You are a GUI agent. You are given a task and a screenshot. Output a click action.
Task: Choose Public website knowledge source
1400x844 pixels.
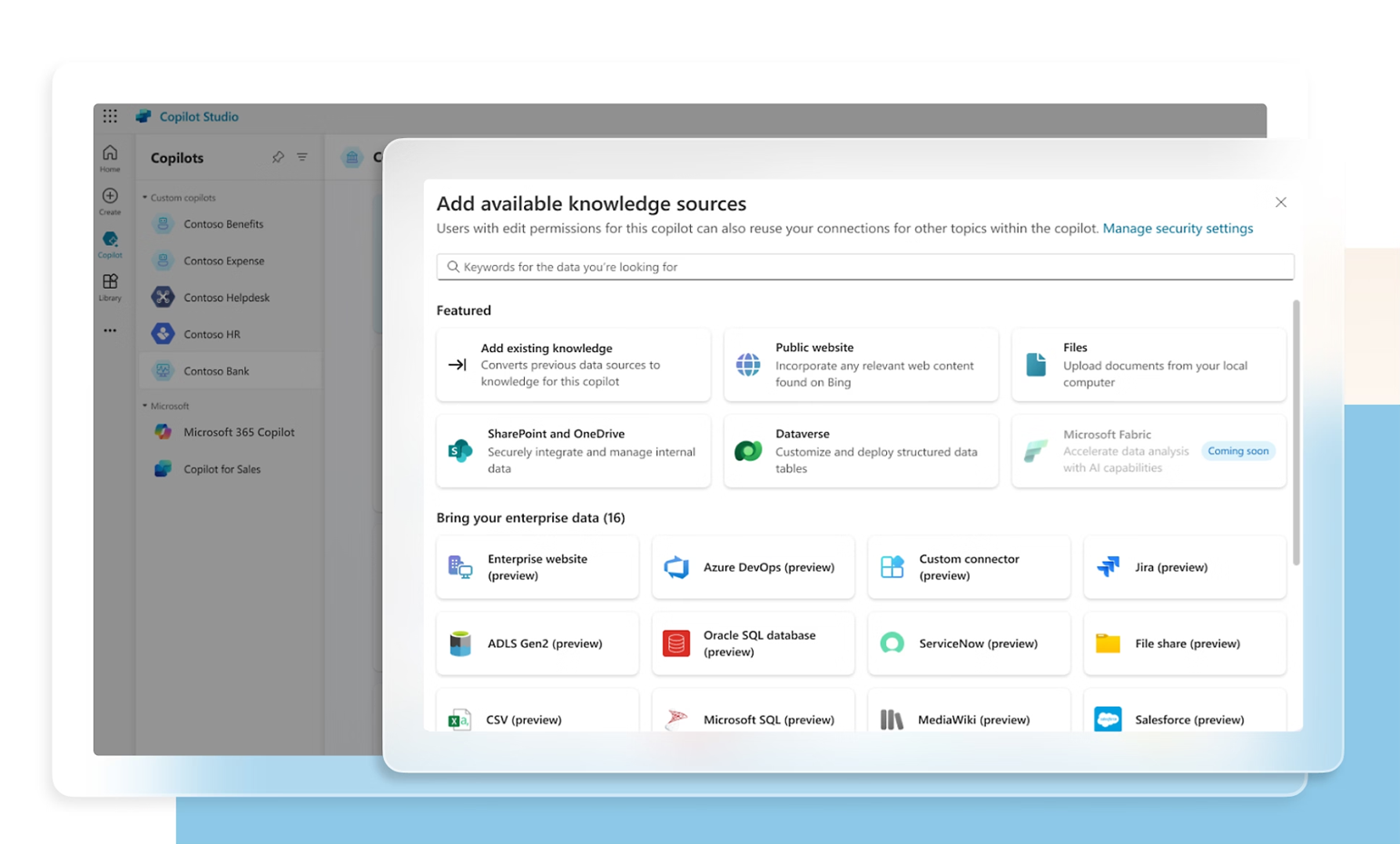click(861, 365)
